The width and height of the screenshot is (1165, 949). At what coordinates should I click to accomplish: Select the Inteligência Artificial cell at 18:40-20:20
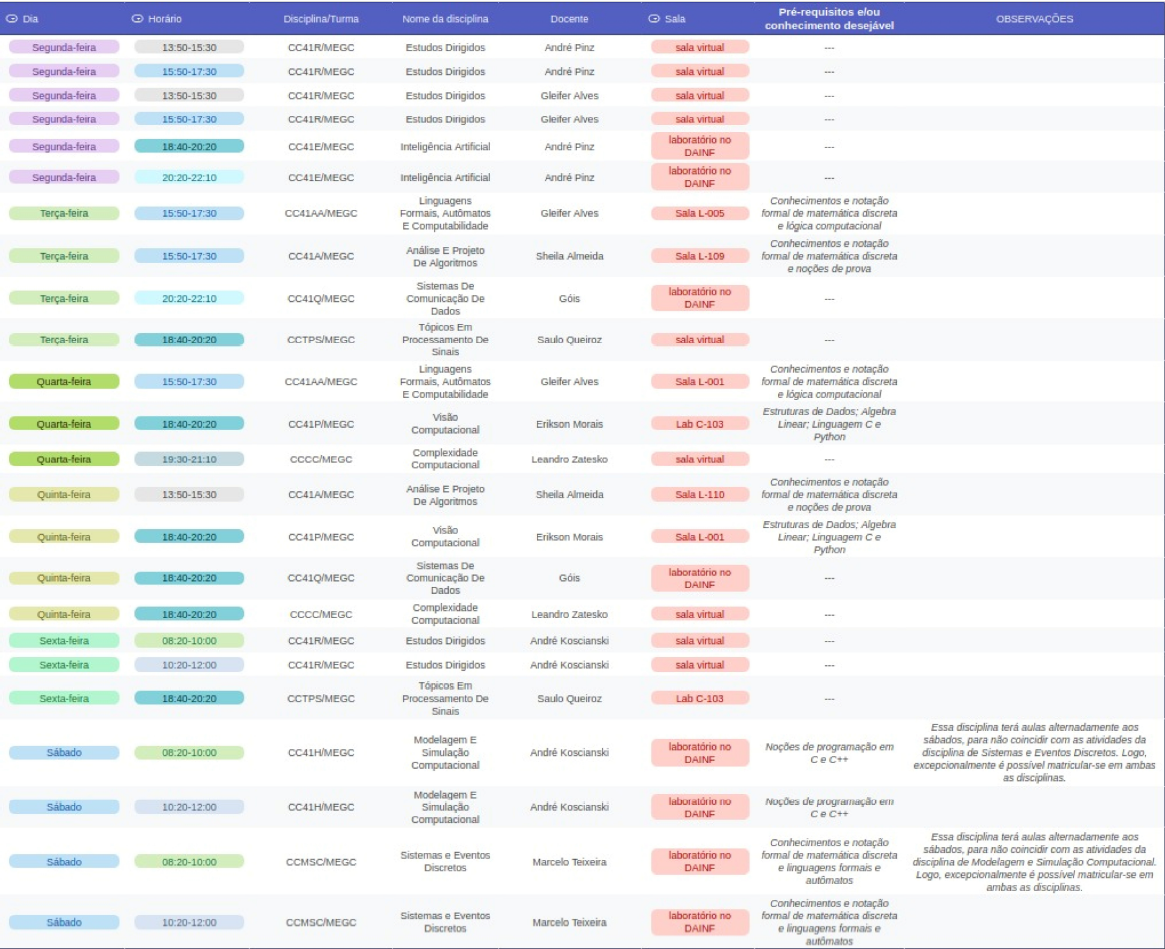pos(445,146)
